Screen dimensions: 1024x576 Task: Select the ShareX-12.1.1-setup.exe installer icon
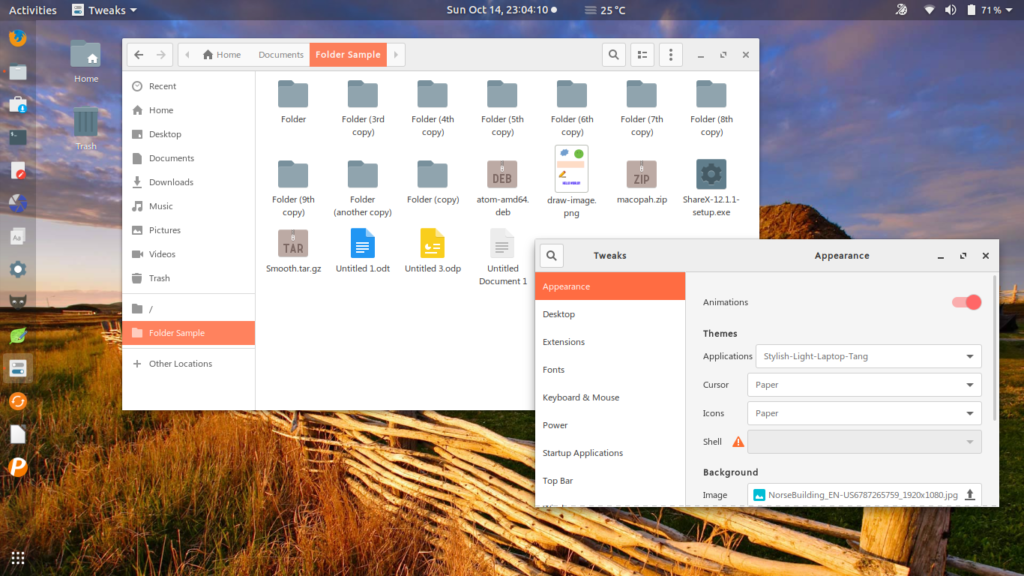pyautogui.click(x=710, y=172)
